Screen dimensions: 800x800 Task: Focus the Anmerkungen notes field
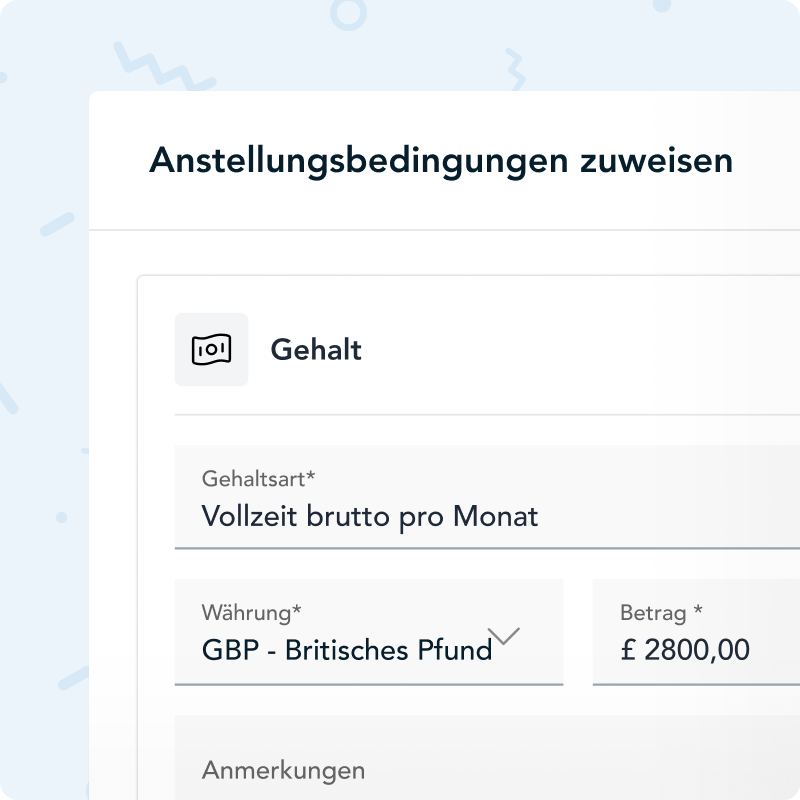coord(487,758)
